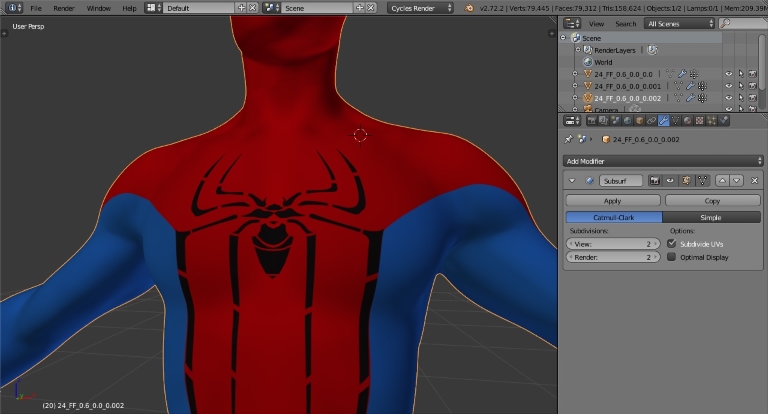Delete the current scene with X
Viewport: 768px width, 414px height.
(x=371, y=8)
